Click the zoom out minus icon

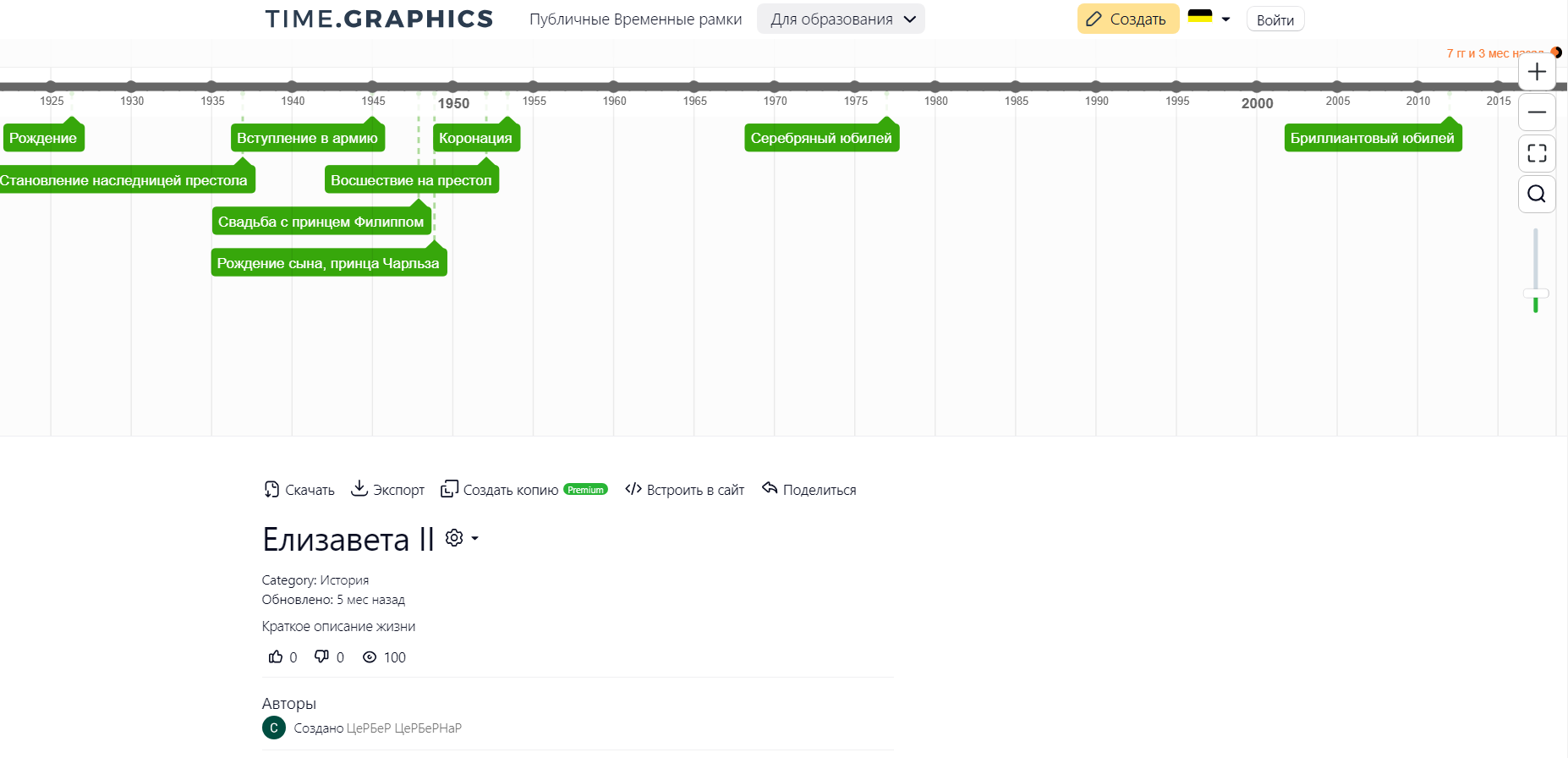pyautogui.click(x=1537, y=113)
